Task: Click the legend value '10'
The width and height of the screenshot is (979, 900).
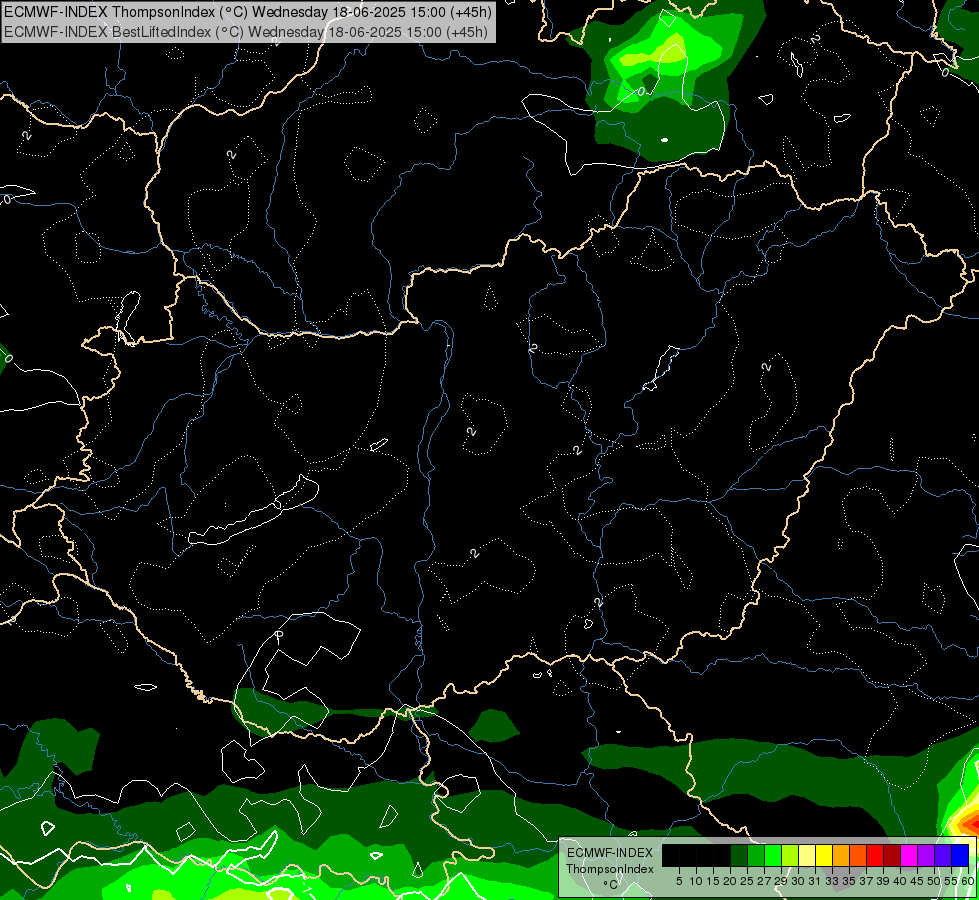Action: tap(696, 881)
